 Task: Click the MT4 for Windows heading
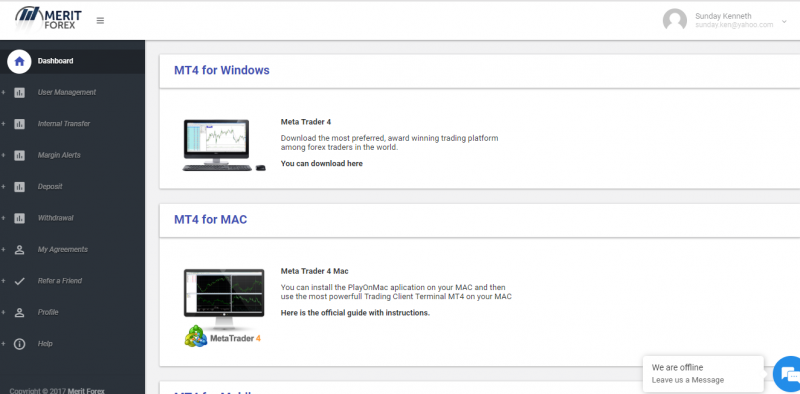pyautogui.click(x=222, y=70)
